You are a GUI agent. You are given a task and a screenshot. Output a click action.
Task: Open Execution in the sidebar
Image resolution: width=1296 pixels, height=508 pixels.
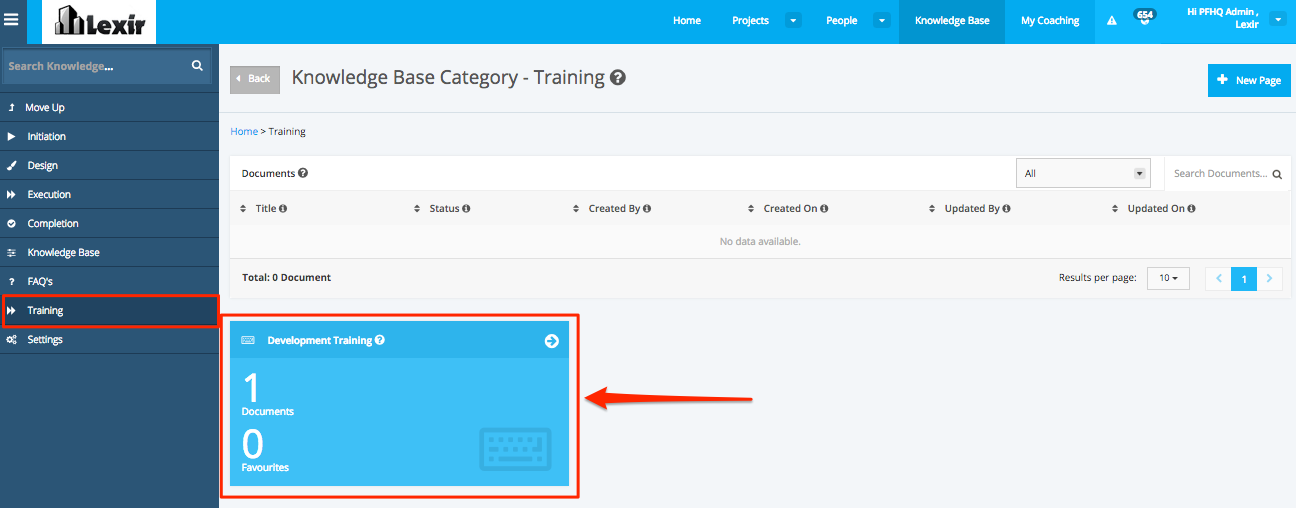coord(109,194)
